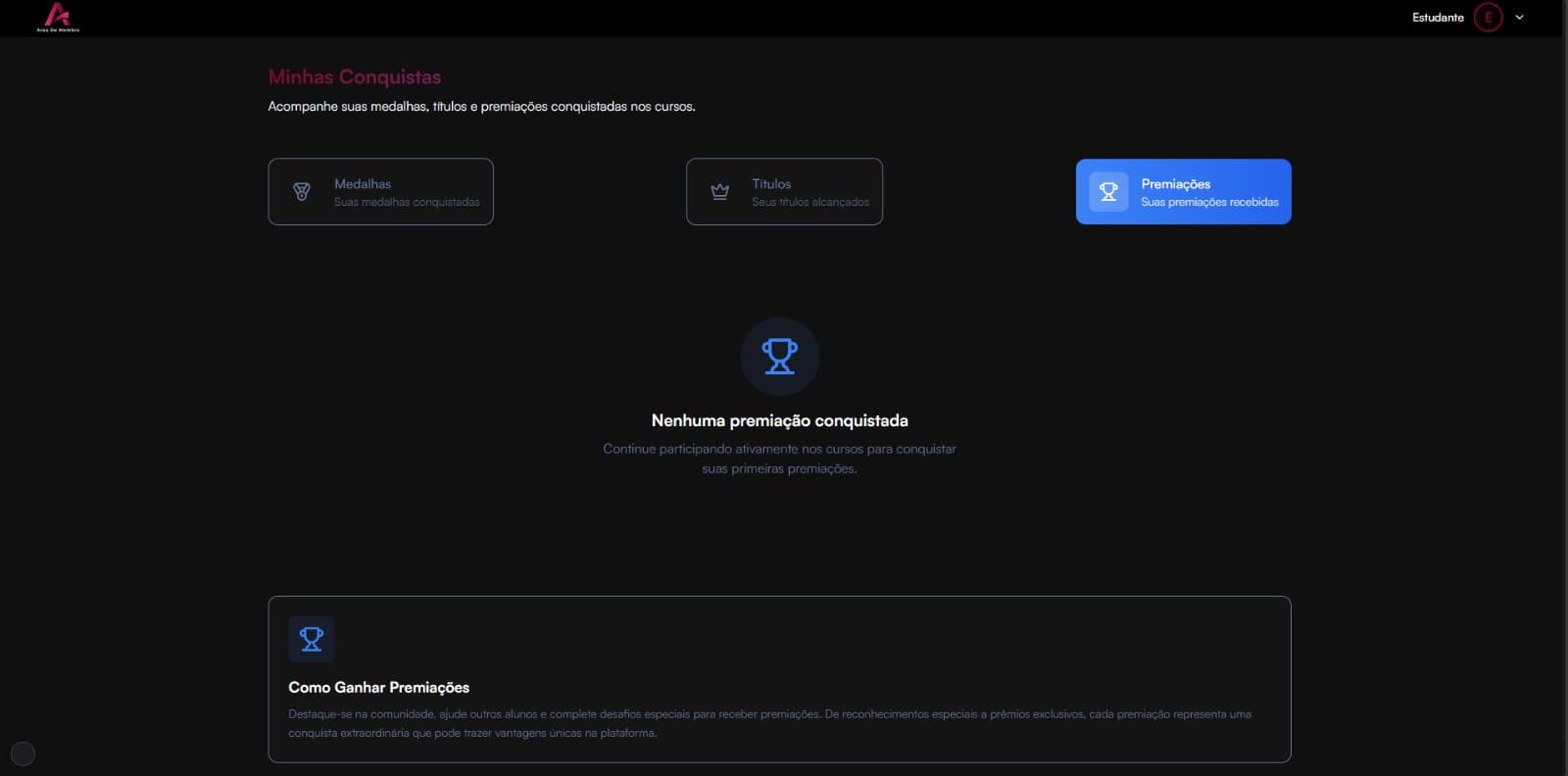This screenshot has width=1568, height=776.
Task: Click the trophy icon in Premiações tab
Action: coord(1108,192)
